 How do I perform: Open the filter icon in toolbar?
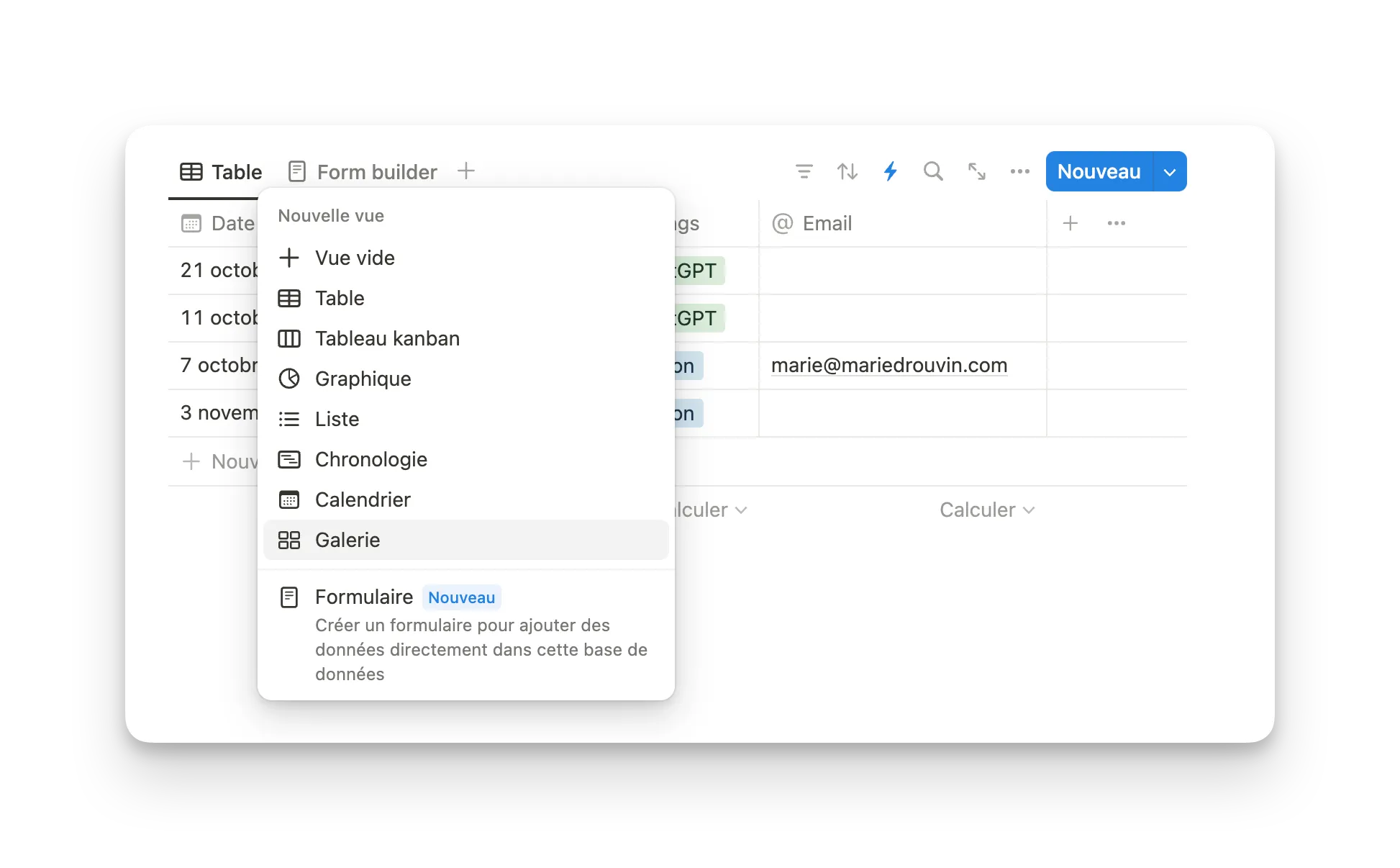click(x=804, y=171)
